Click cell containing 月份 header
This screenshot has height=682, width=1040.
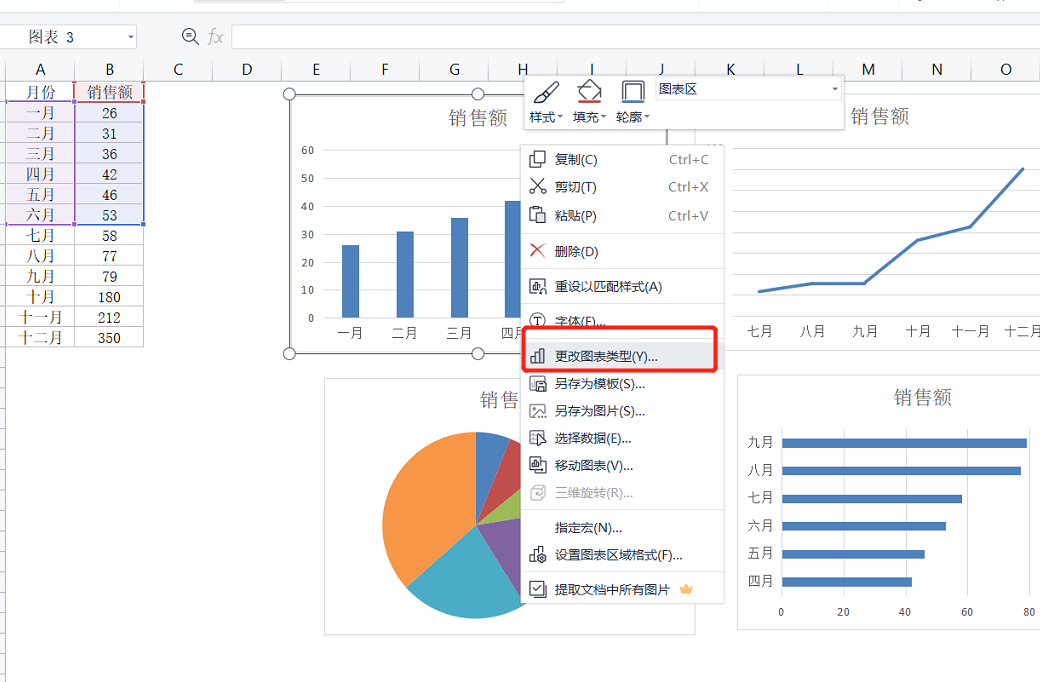coord(40,92)
